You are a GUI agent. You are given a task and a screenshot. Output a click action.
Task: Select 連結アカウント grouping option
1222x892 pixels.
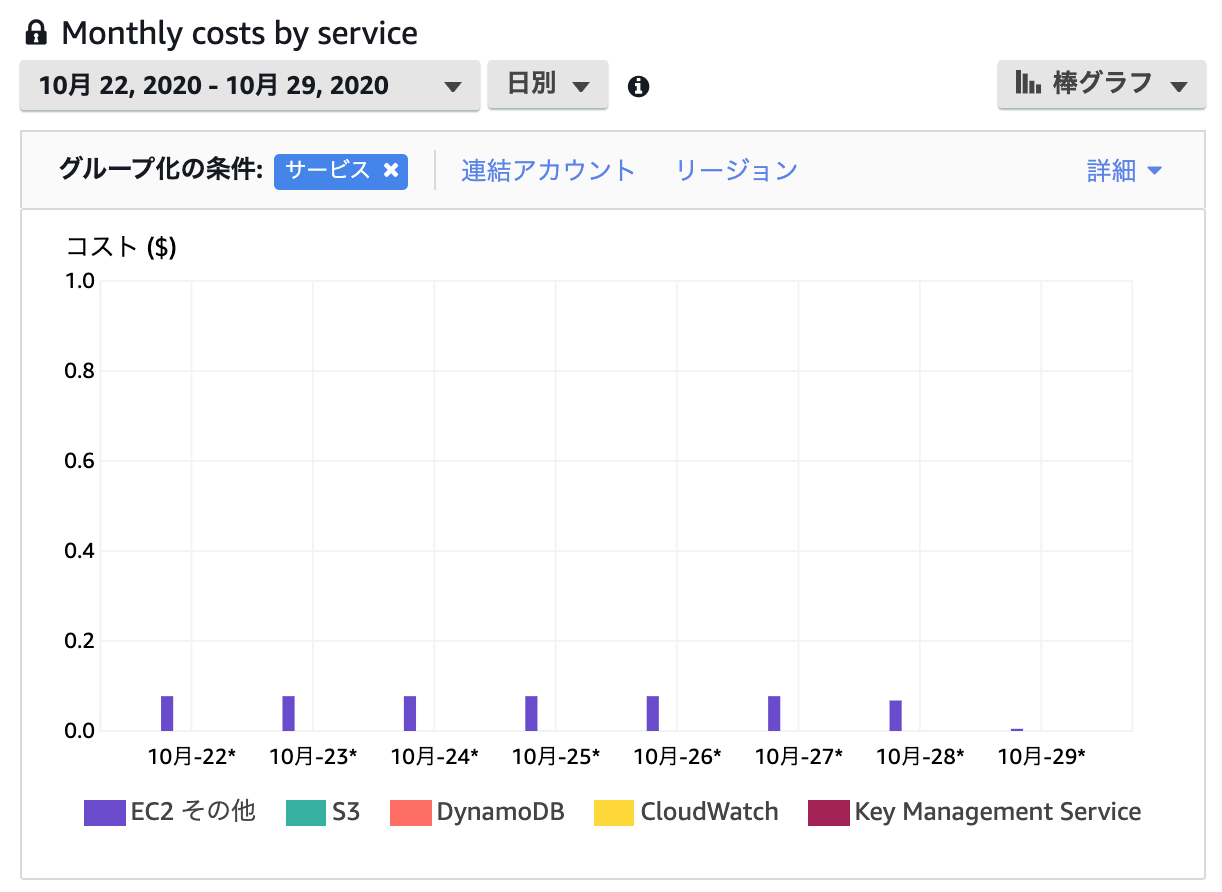[548, 171]
